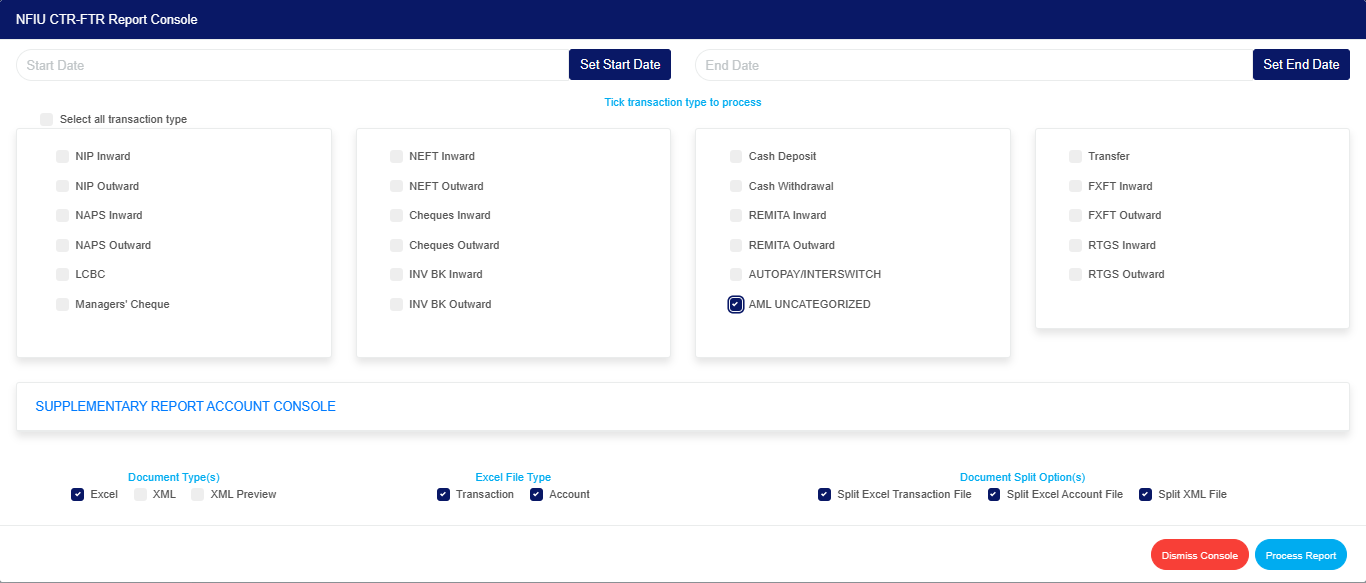Click the Process Report button

(x=1300, y=555)
